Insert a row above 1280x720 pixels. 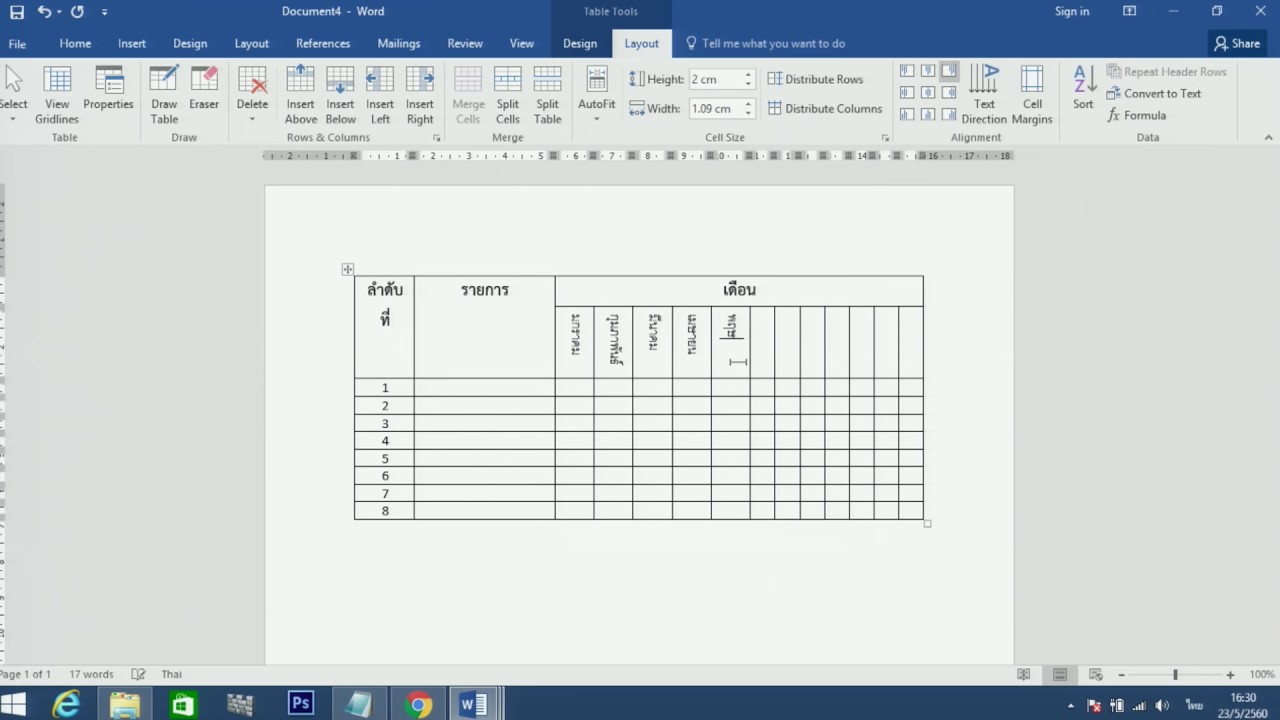coord(300,96)
